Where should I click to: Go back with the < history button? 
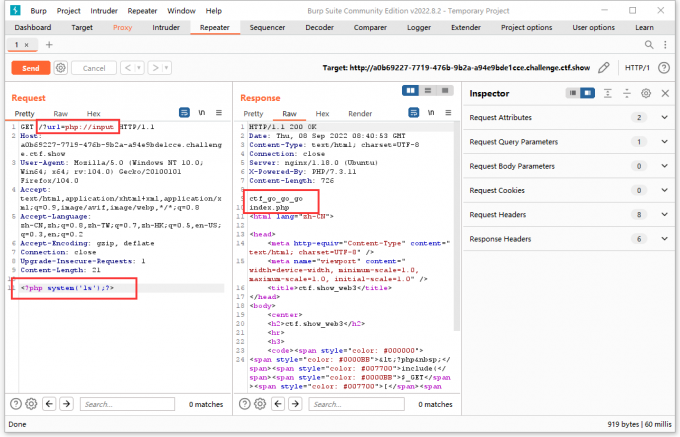[128, 68]
